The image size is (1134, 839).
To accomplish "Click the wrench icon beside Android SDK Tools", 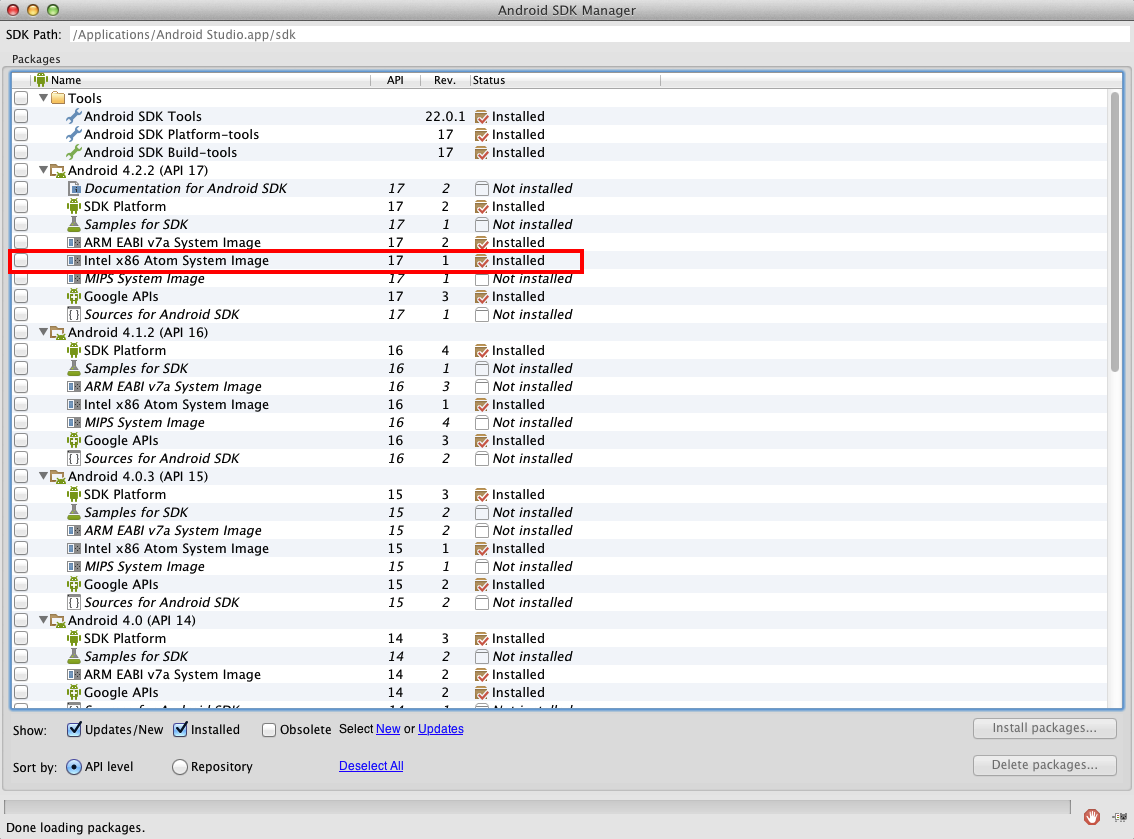I will (73, 116).
